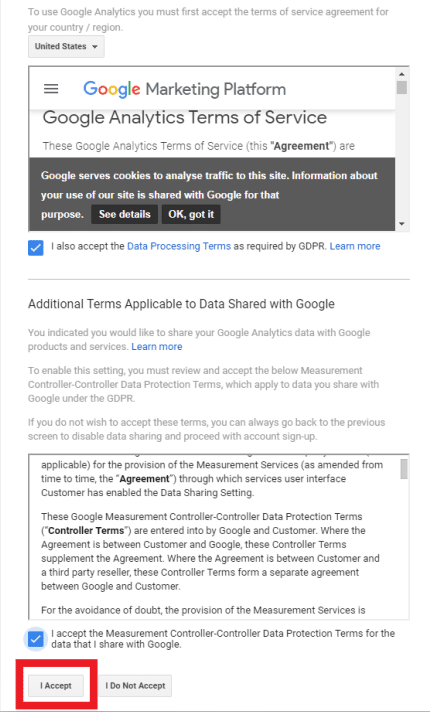Click the Google Analytics Terms of Service heading
The image size is (430, 712).
[x=185, y=118]
